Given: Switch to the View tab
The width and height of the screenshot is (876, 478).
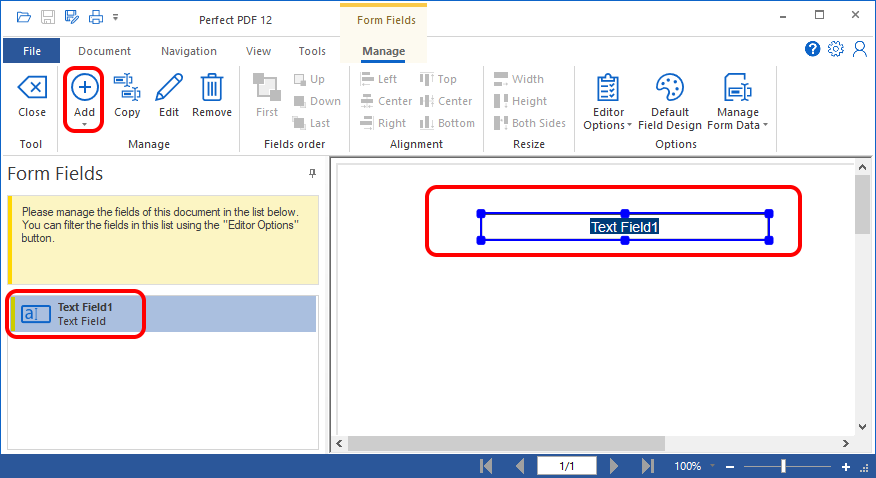Looking at the screenshot, I should tap(258, 51).
